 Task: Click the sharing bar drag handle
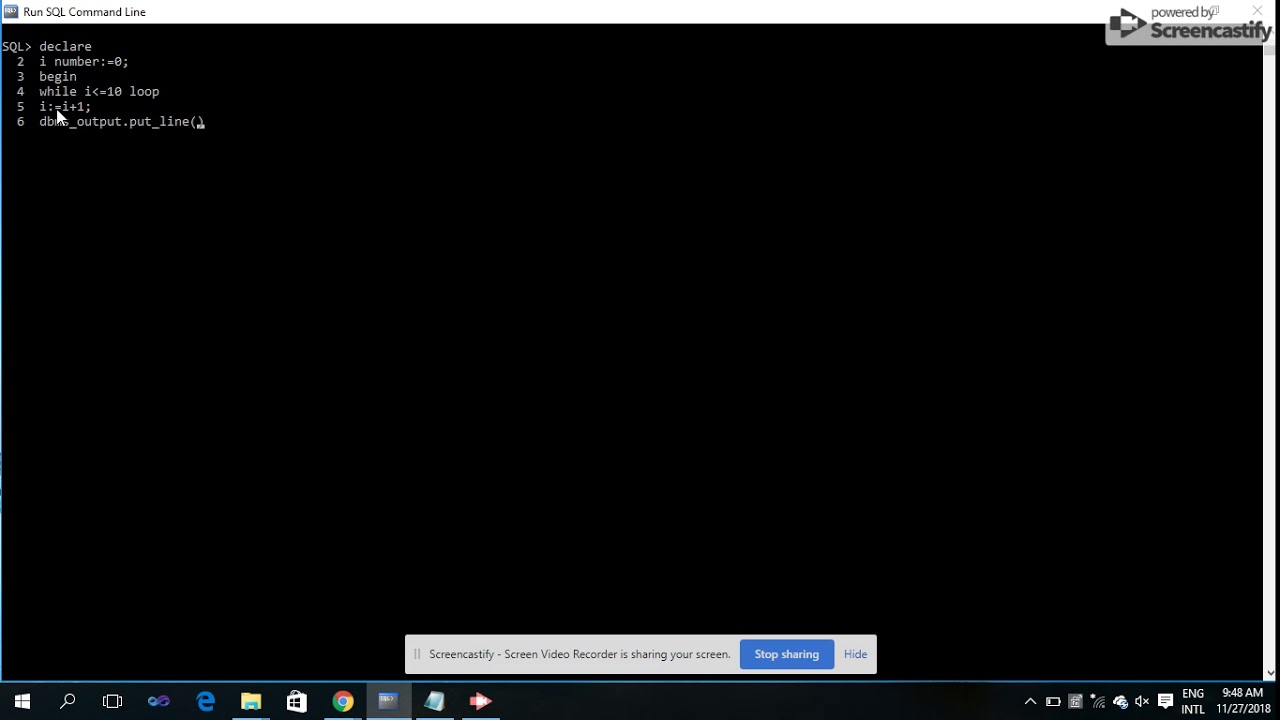[417, 654]
